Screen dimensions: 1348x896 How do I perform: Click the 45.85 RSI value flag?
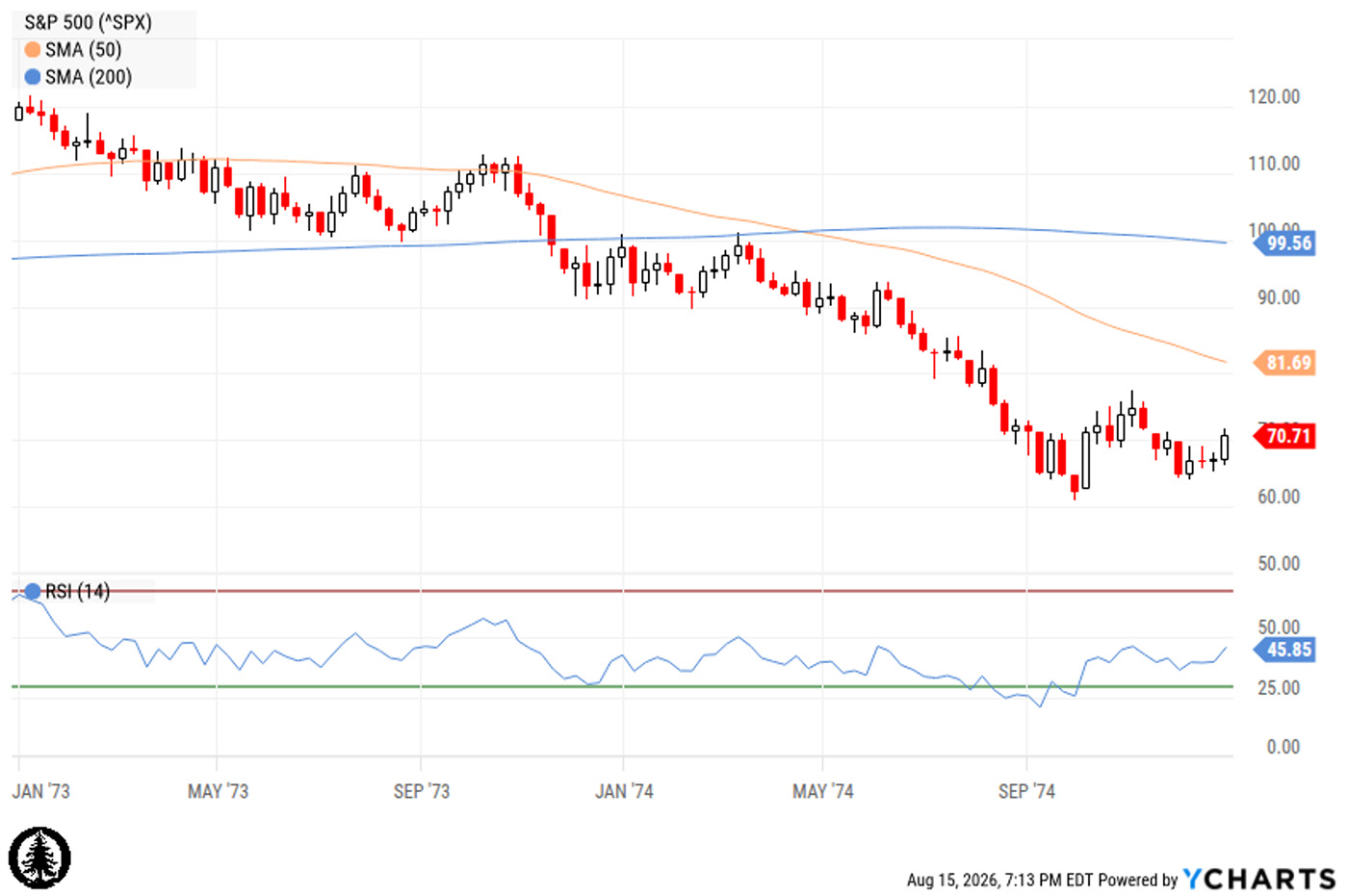pyautogui.click(x=1285, y=650)
